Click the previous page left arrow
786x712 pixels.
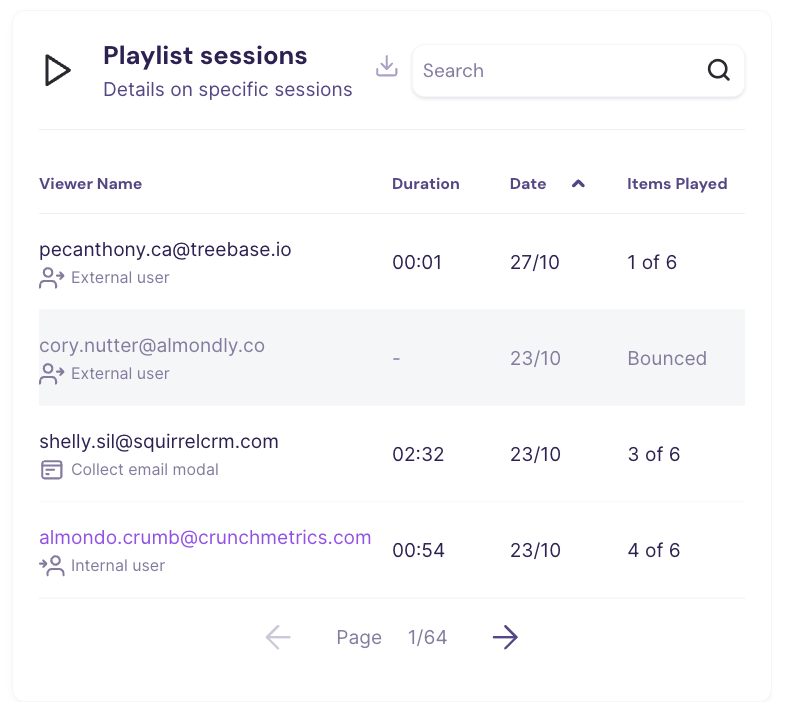pyautogui.click(x=278, y=637)
